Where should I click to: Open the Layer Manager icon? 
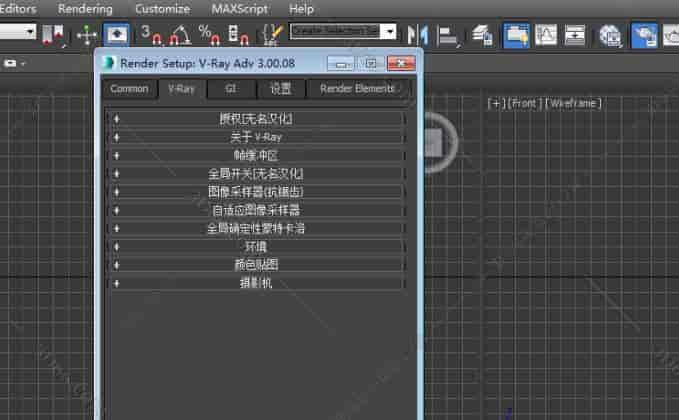[x=481, y=34]
